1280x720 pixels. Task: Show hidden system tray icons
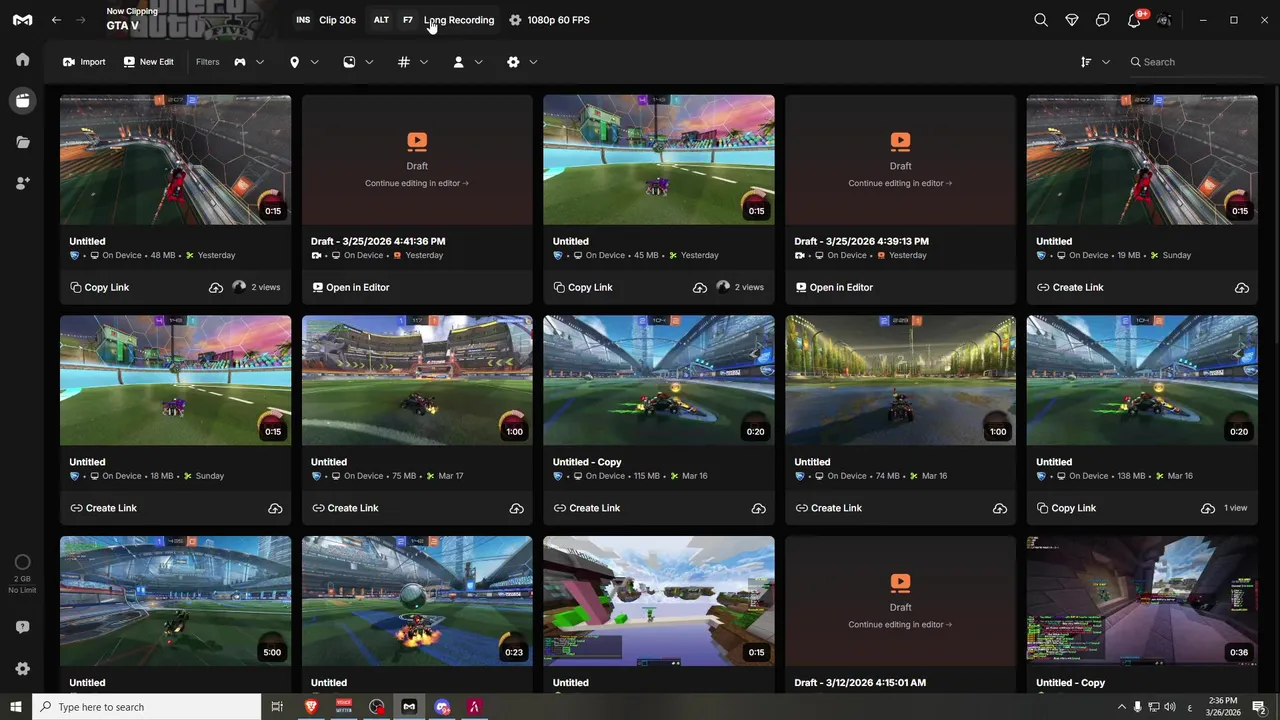point(1121,707)
